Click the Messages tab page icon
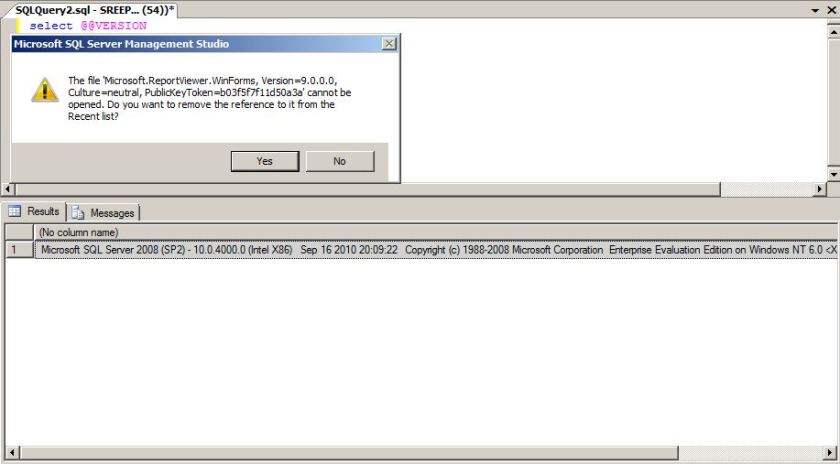Screen dimensions: 840x464 (78, 213)
